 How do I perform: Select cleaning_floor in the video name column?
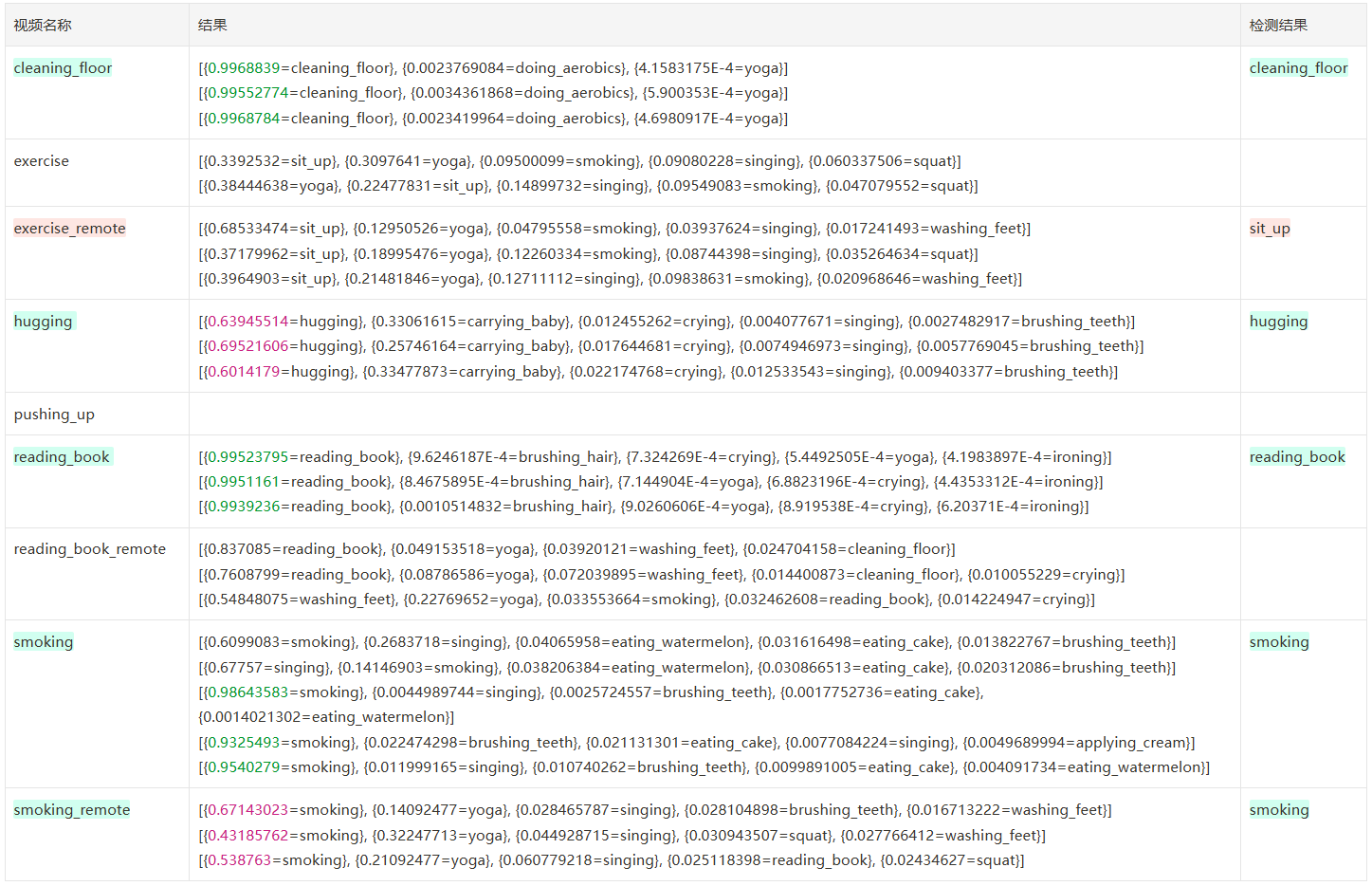coord(63,68)
